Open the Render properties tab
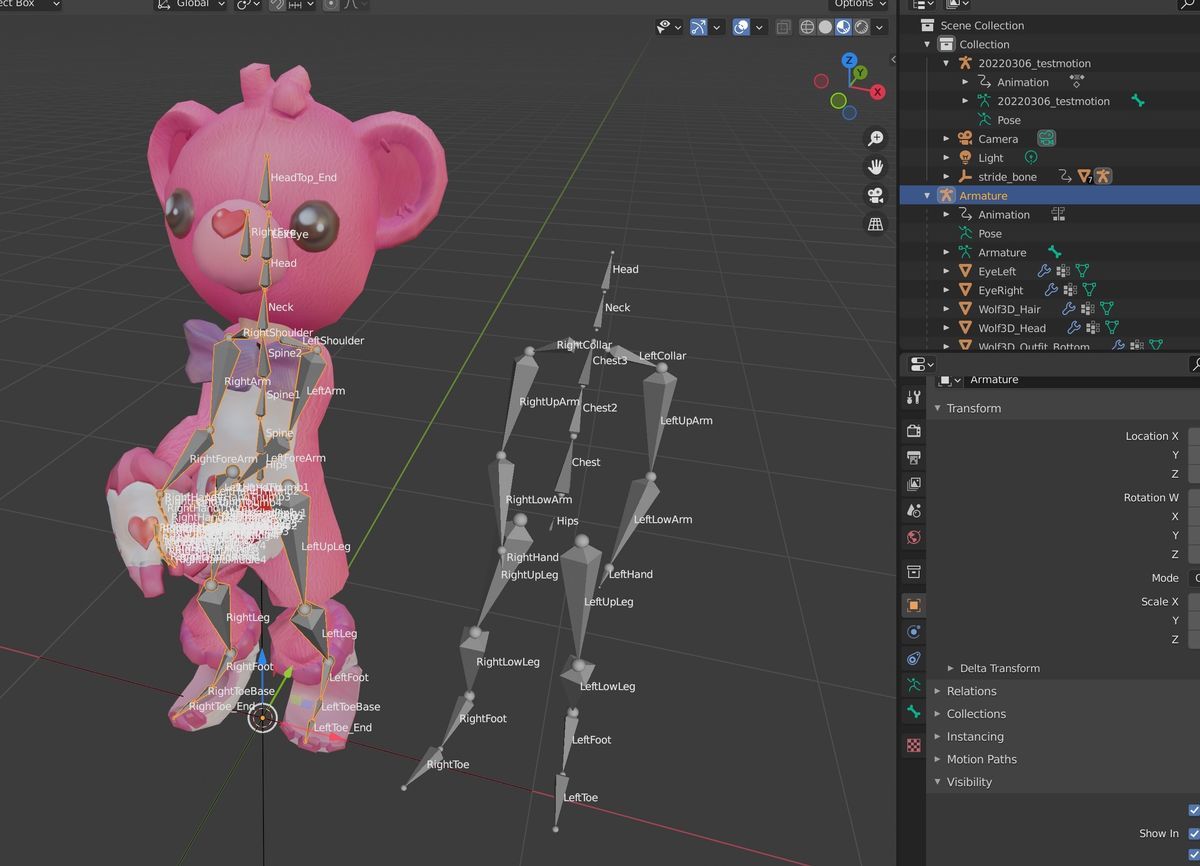Screen dimensions: 1200x866 coord(913,430)
